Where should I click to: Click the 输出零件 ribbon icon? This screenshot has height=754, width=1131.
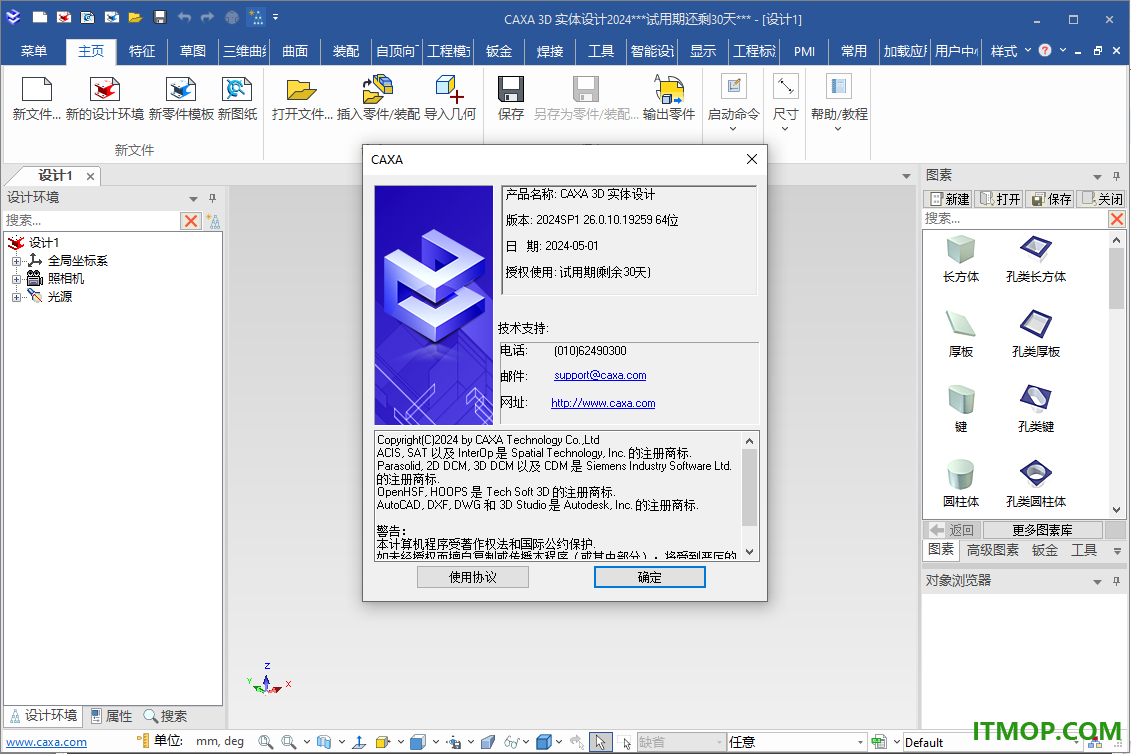pos(669,90)
